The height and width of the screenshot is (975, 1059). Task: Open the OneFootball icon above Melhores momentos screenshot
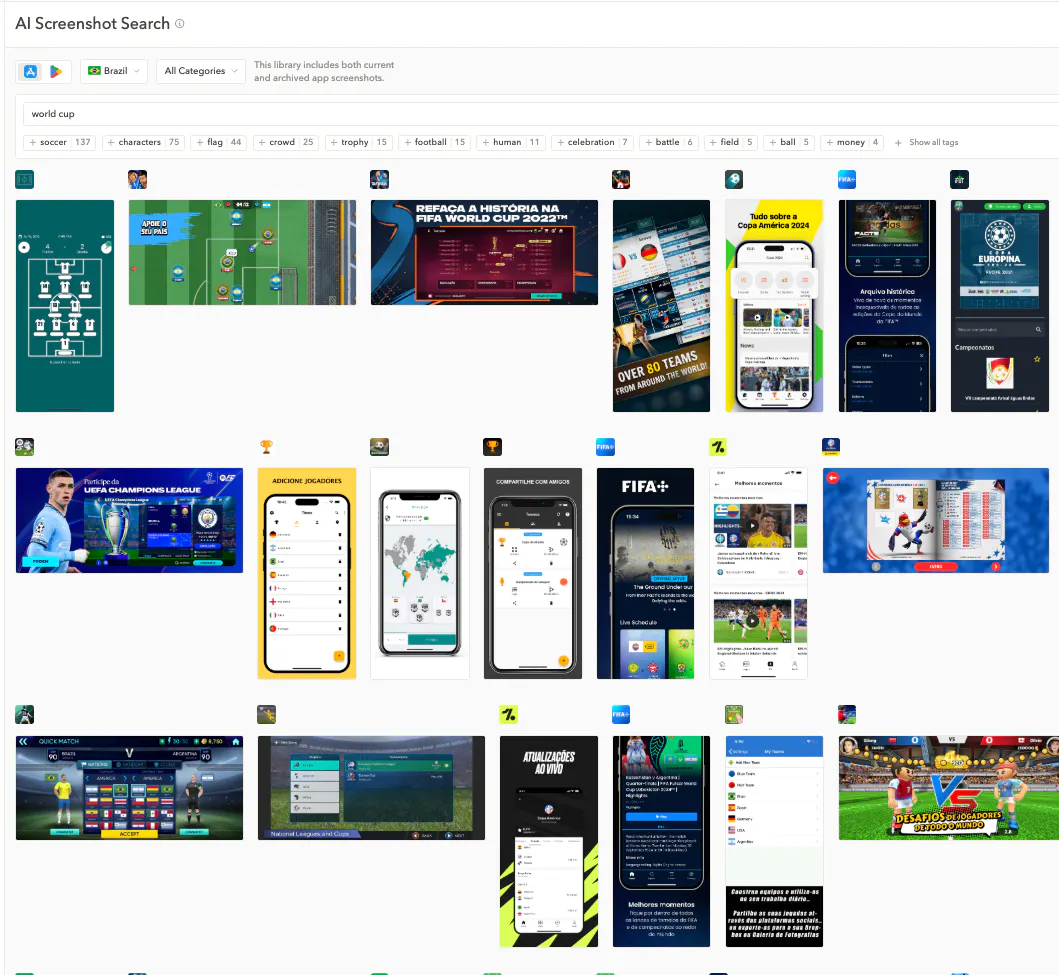click(718, 447)
